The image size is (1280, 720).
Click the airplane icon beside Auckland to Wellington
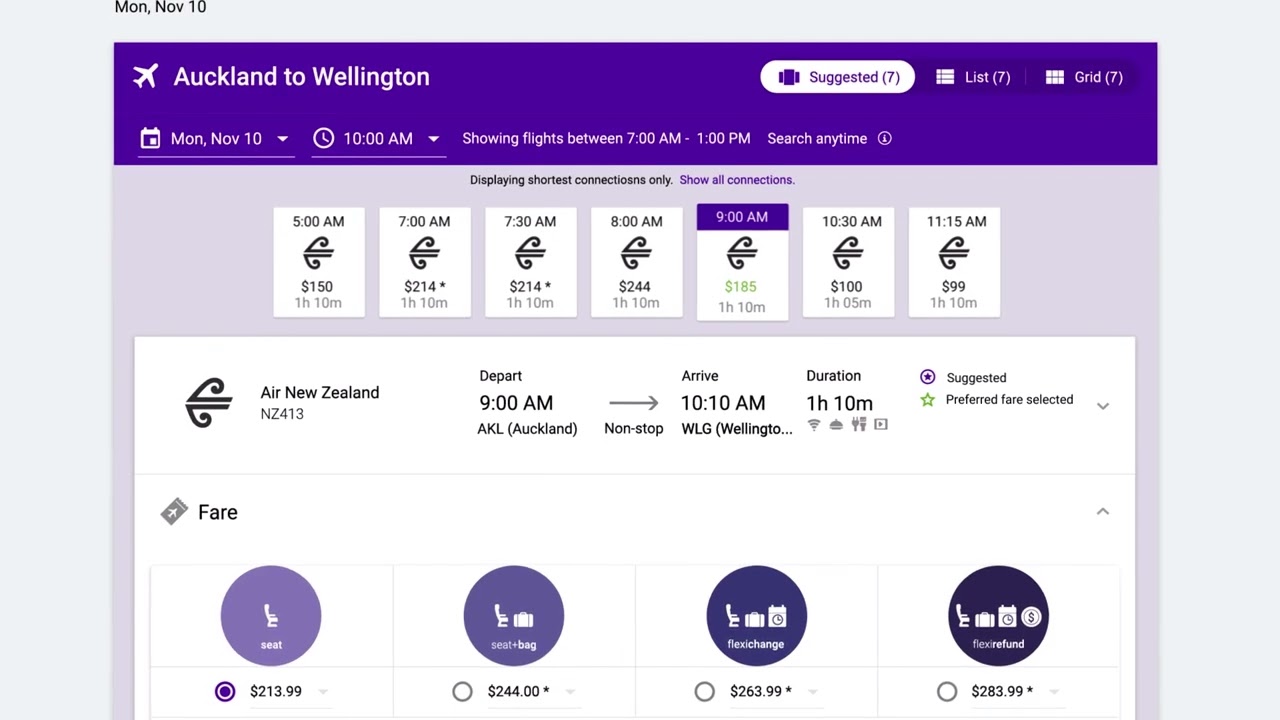point(146,77)
